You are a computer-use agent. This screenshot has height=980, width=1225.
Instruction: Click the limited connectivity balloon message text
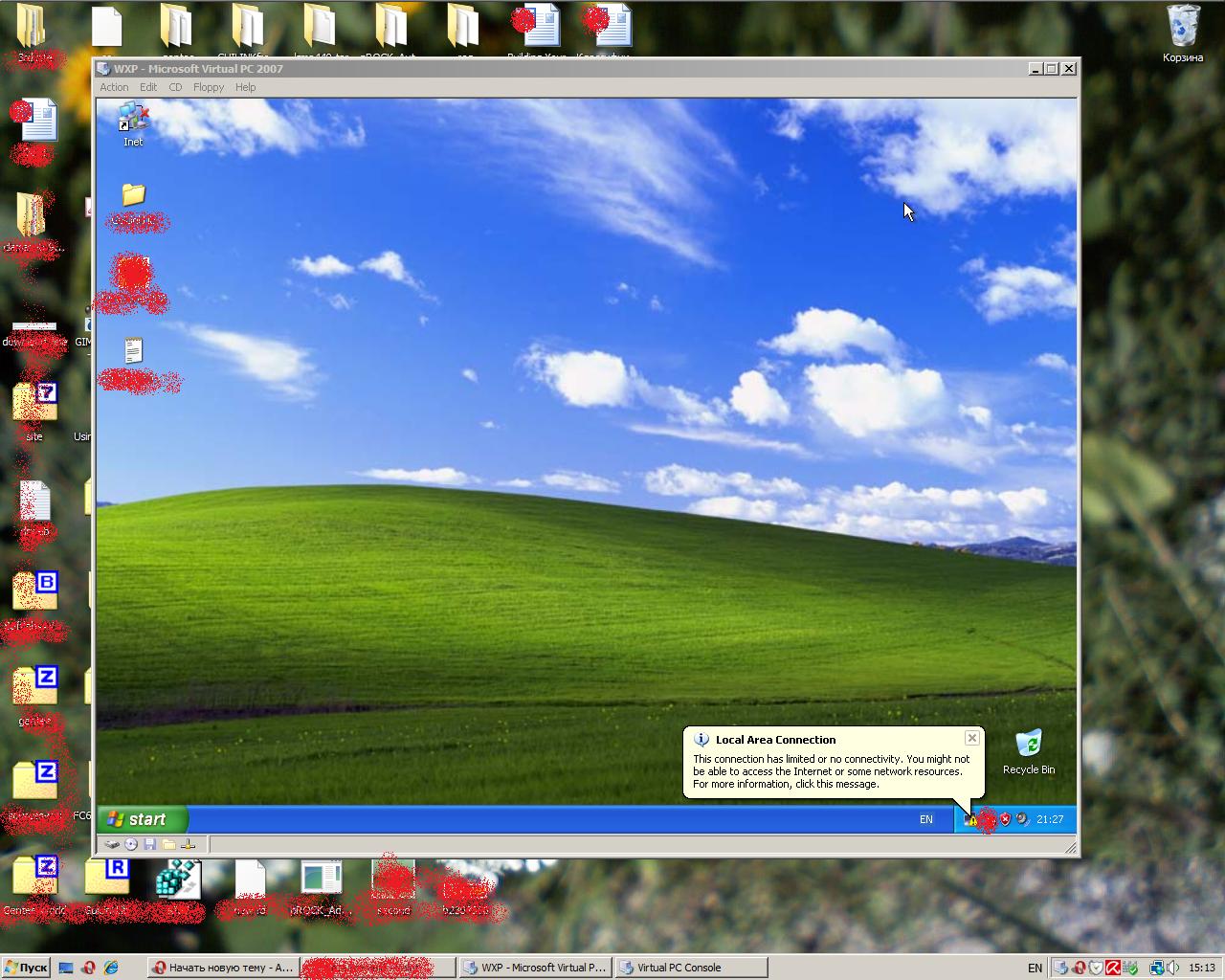(x=832, y=771)
